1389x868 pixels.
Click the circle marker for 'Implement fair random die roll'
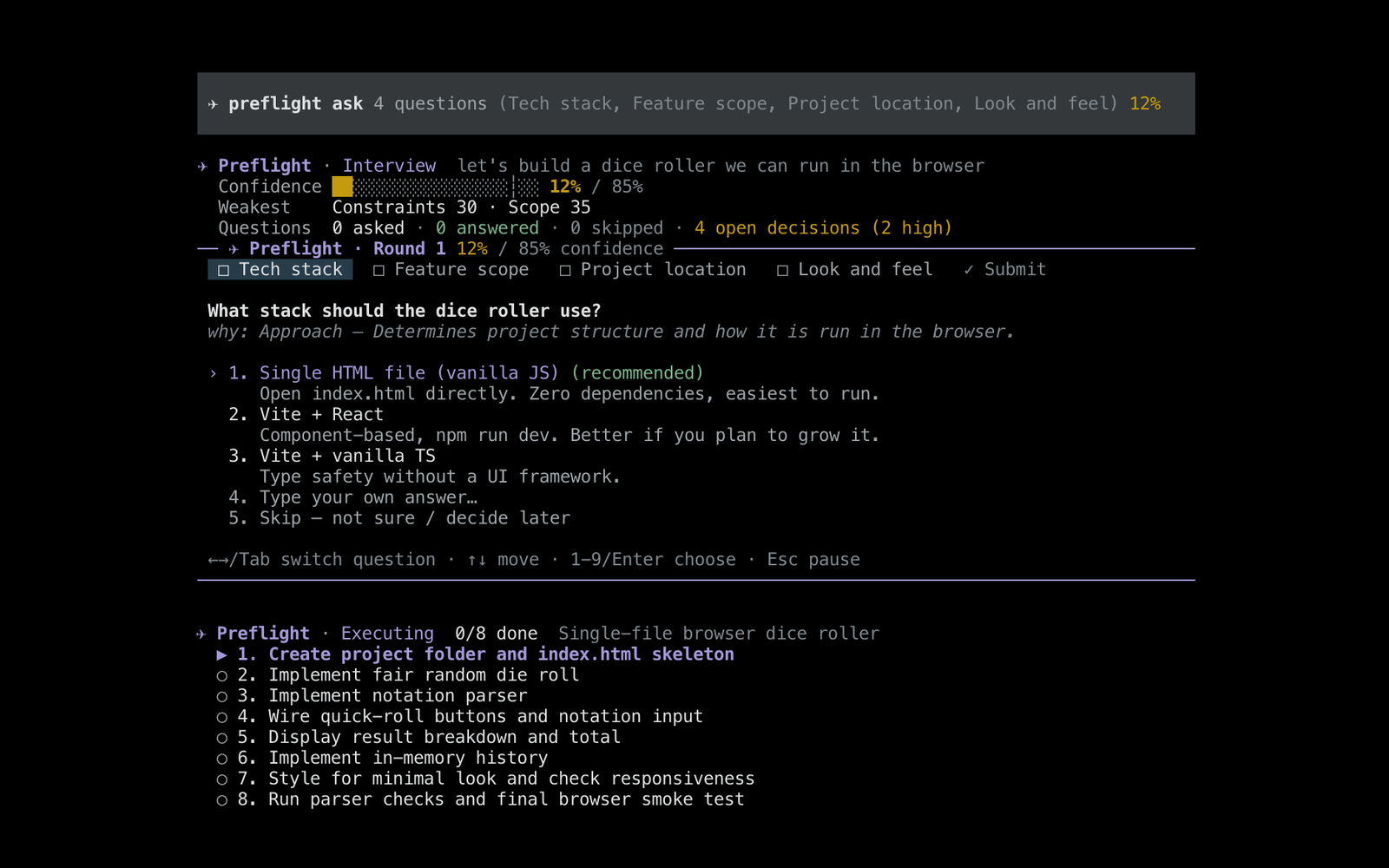222,675
